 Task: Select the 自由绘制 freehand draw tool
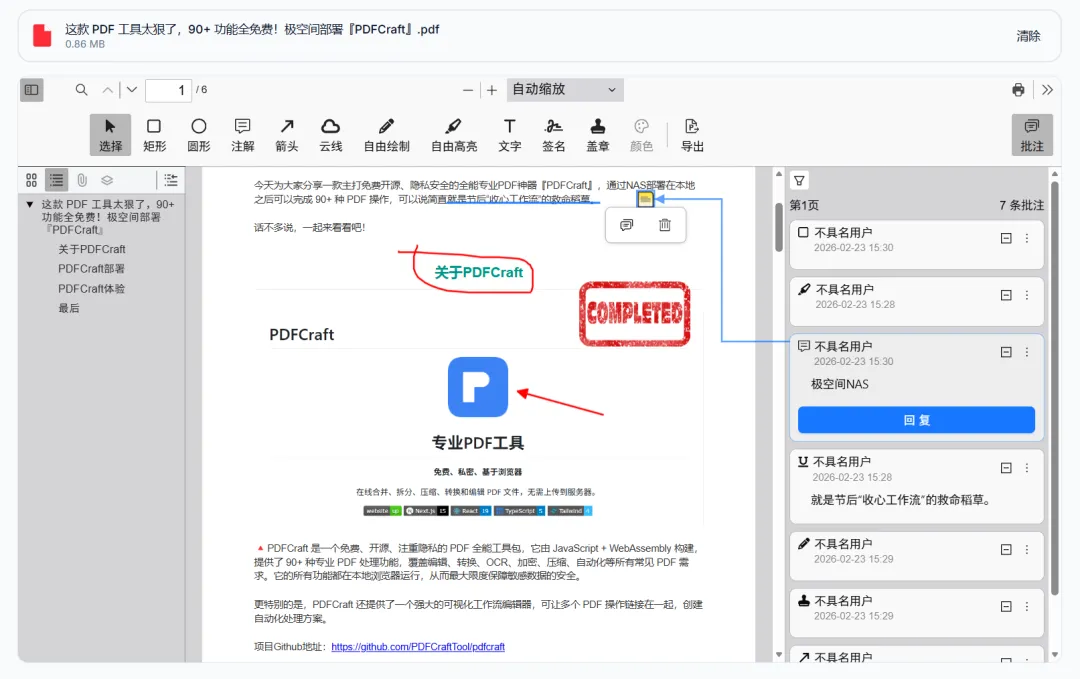click(x=386, y=135)
